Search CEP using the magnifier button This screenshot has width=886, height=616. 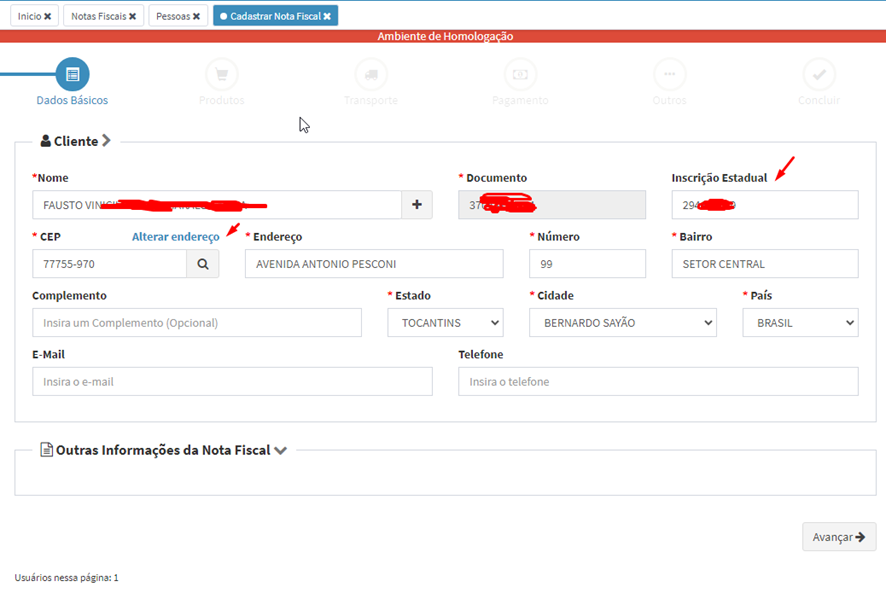coord(203,264)
